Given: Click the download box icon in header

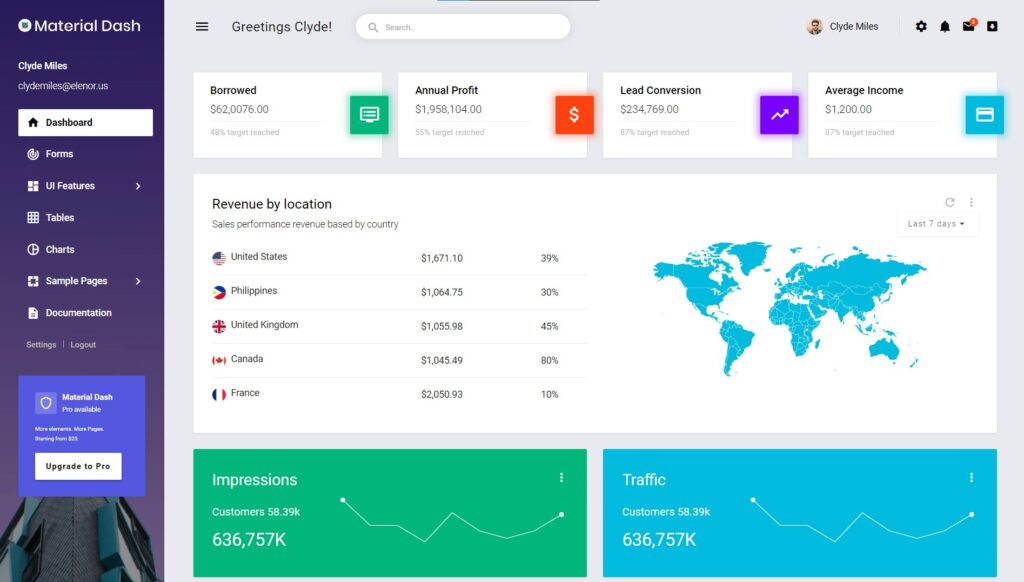Looking at the screenshot, I should tap(992, 26).
